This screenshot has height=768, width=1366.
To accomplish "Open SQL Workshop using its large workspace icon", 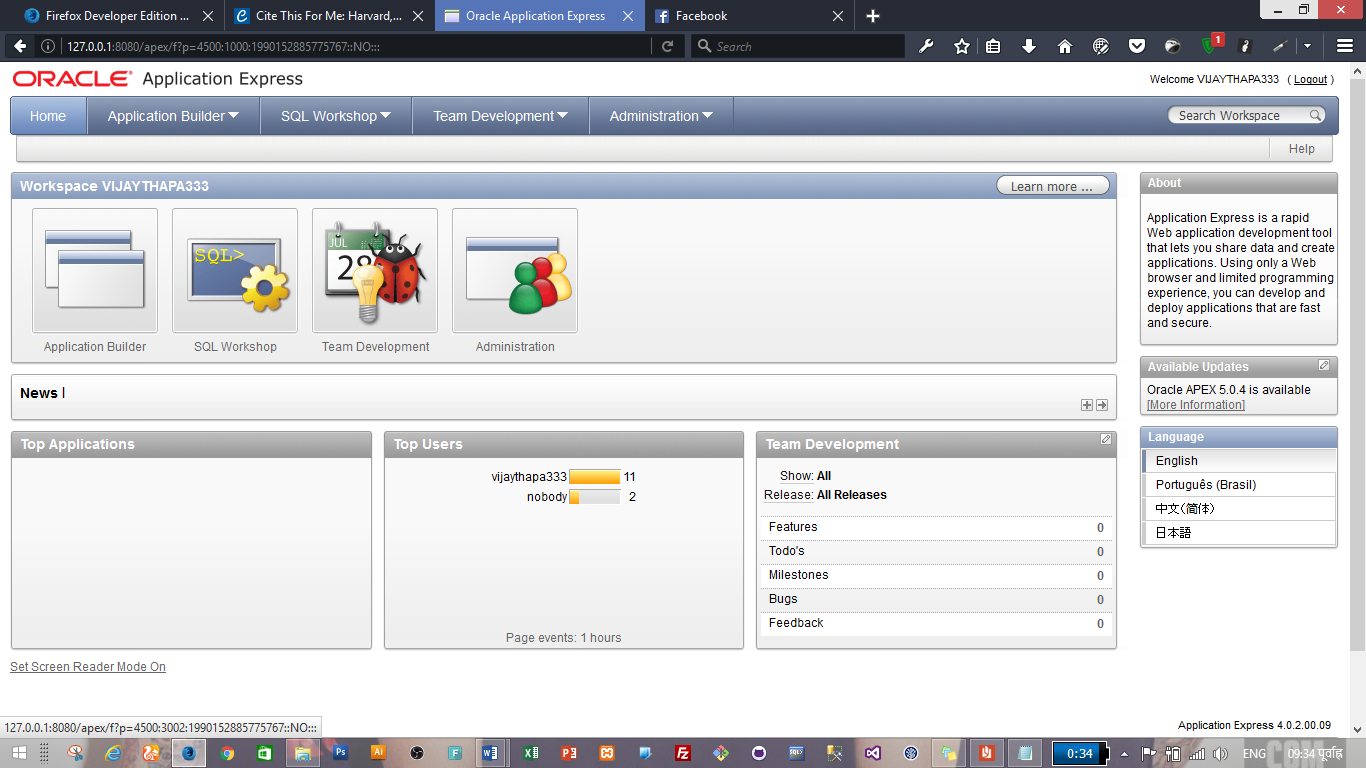I will point(234,270).
